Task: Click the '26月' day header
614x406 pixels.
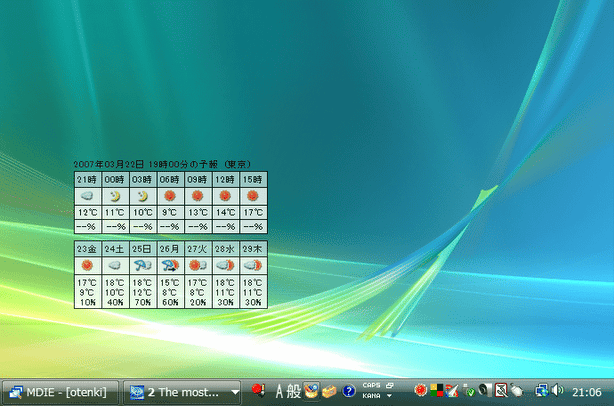Action: [170, 249]
